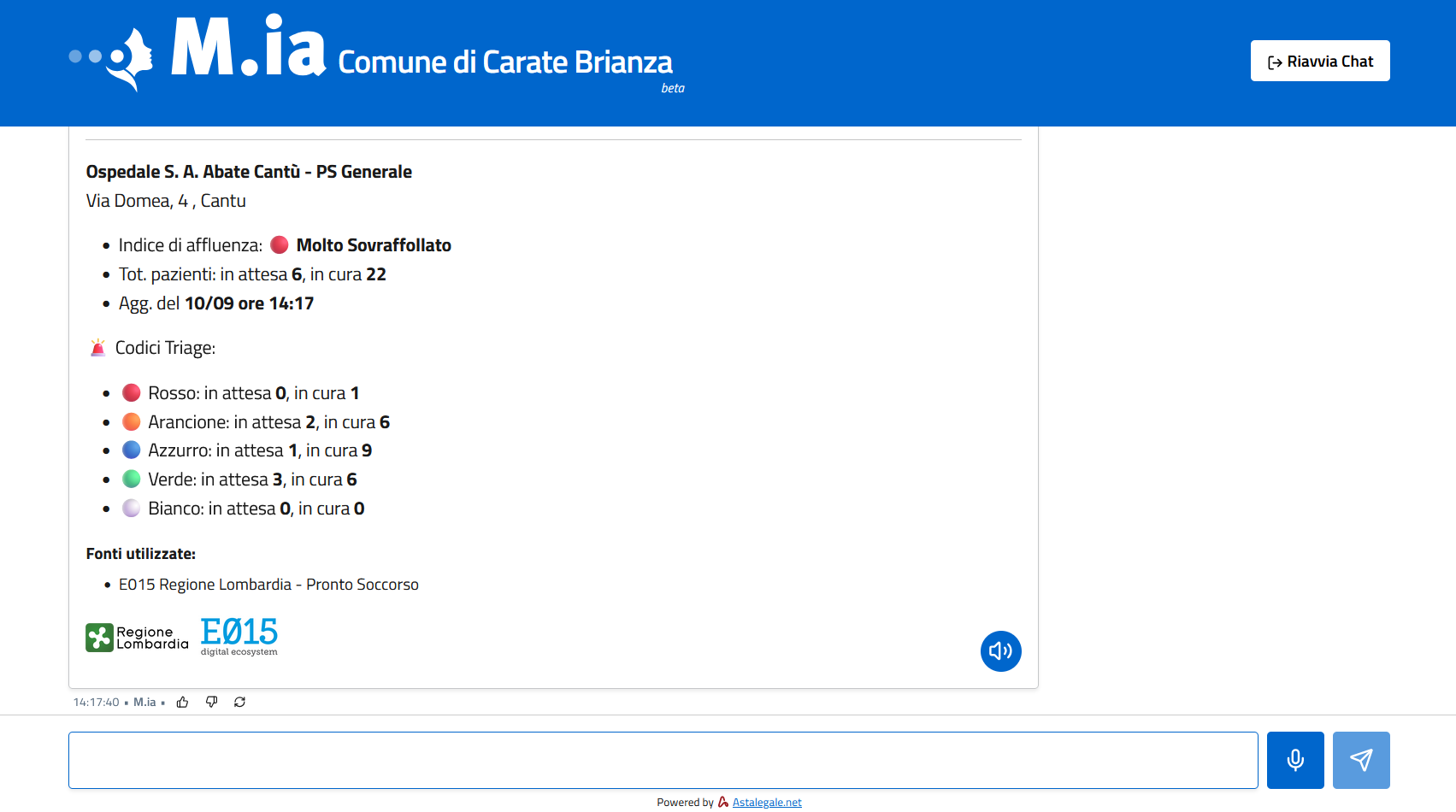Play the message with speaker button

tap(1000, 651)
